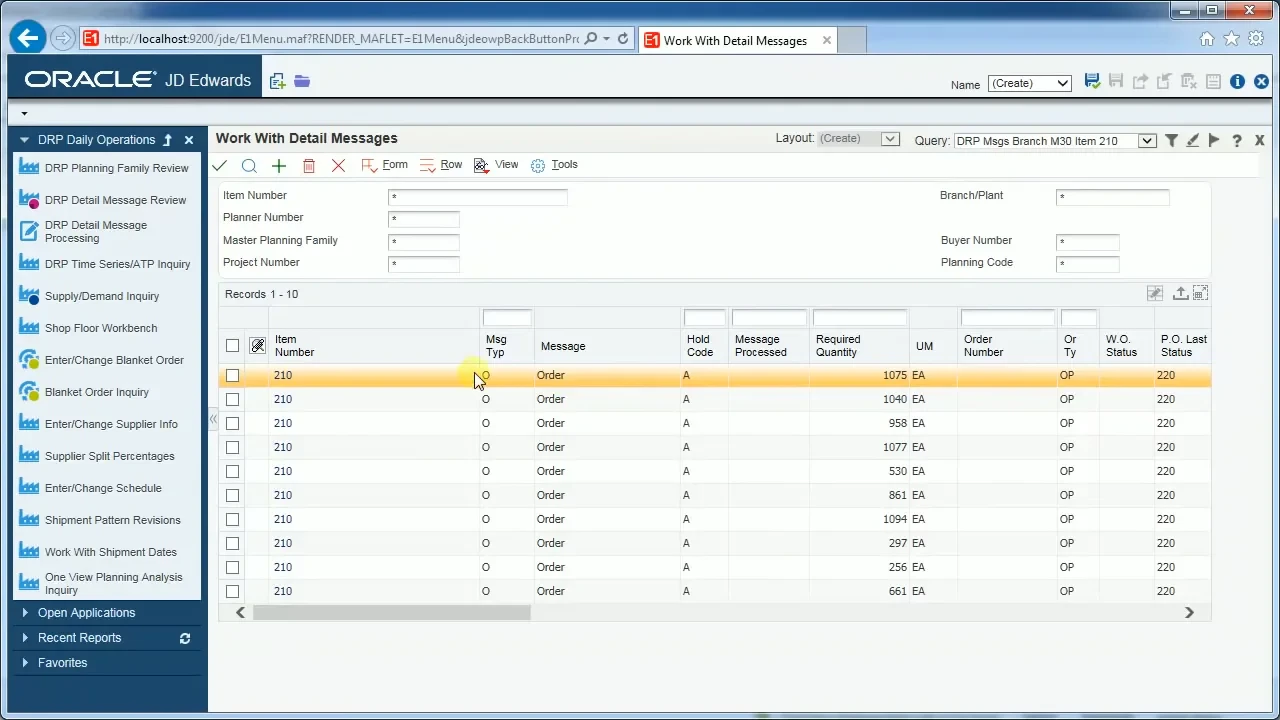Open the query filter icon
Image resolution: width=1280 pixels, height=720 pixels.
click(1171, 141)
